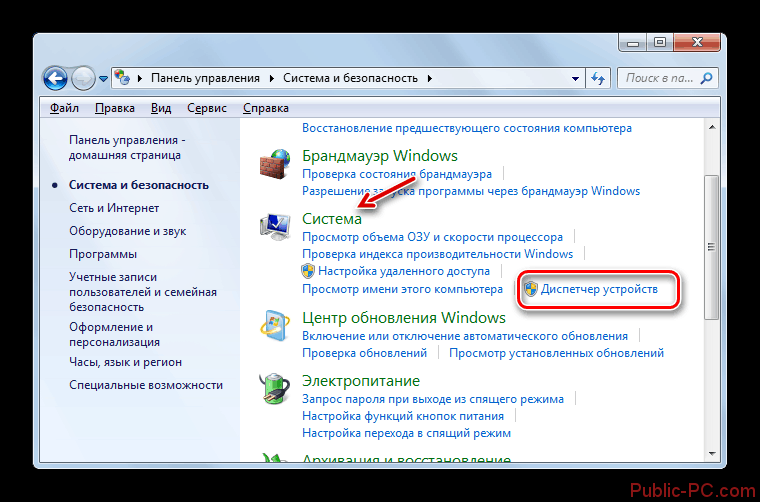The width and height of the screenshot is (760, 502).
Task: Click the Refresh button next to address bar
Action: tap(598, 78)
